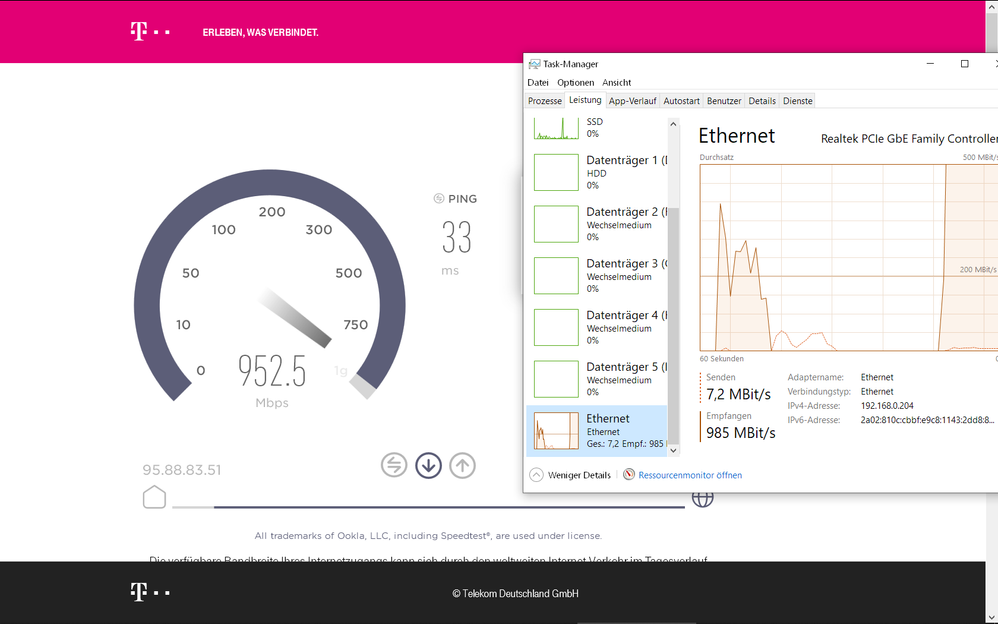Select the Ethernet performance entry
998x624 pixels.
click(x=596, y=430)
